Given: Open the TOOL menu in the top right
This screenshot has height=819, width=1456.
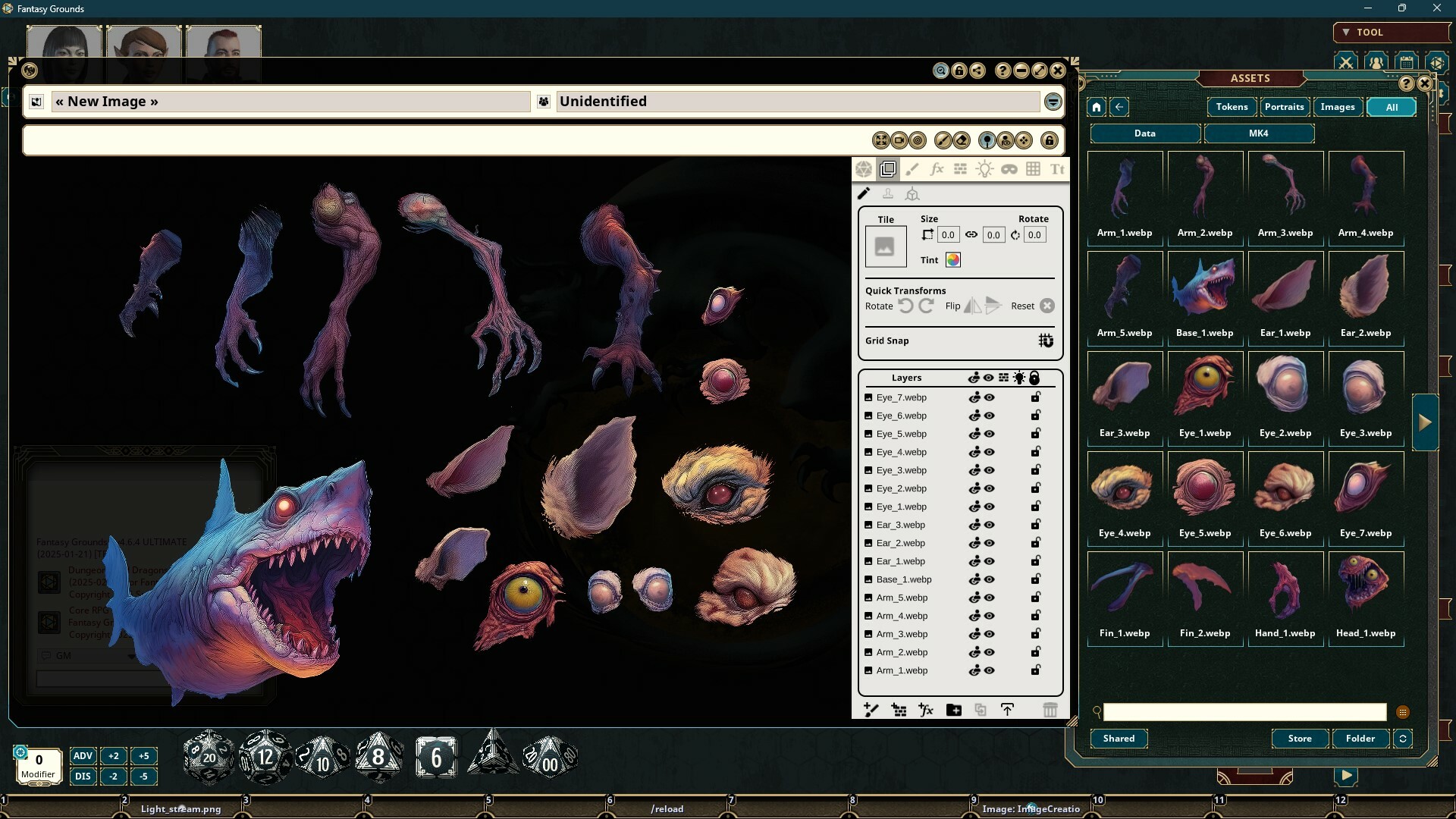Looking at the screenshot, I should pos(1368,32).
